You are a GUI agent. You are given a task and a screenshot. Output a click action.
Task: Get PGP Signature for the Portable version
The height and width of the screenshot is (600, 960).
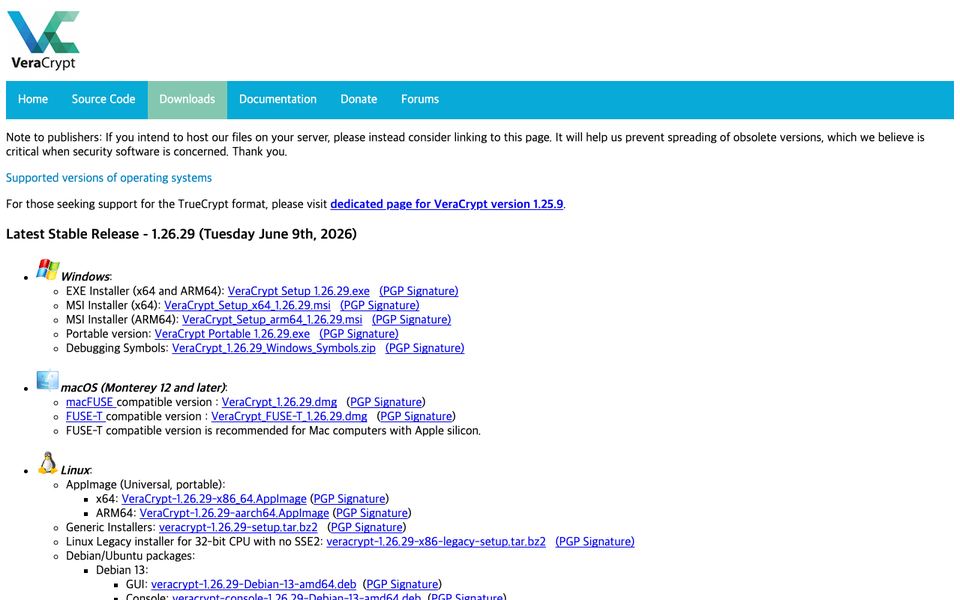(359, 334)
